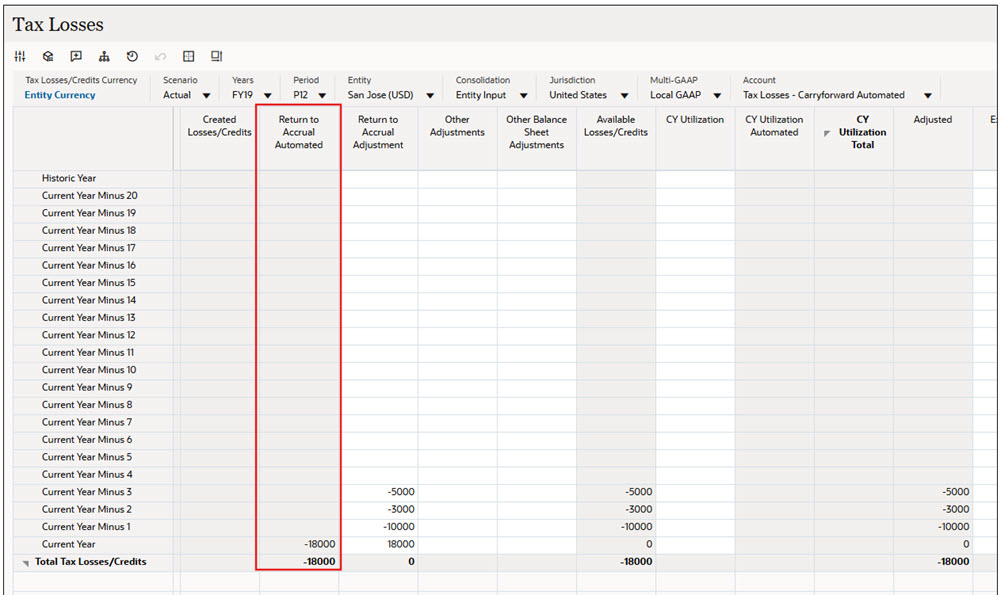This screenshot has width=1001, height=595.
Task: Click the Tax Losses page title
Action: point(58,24)
